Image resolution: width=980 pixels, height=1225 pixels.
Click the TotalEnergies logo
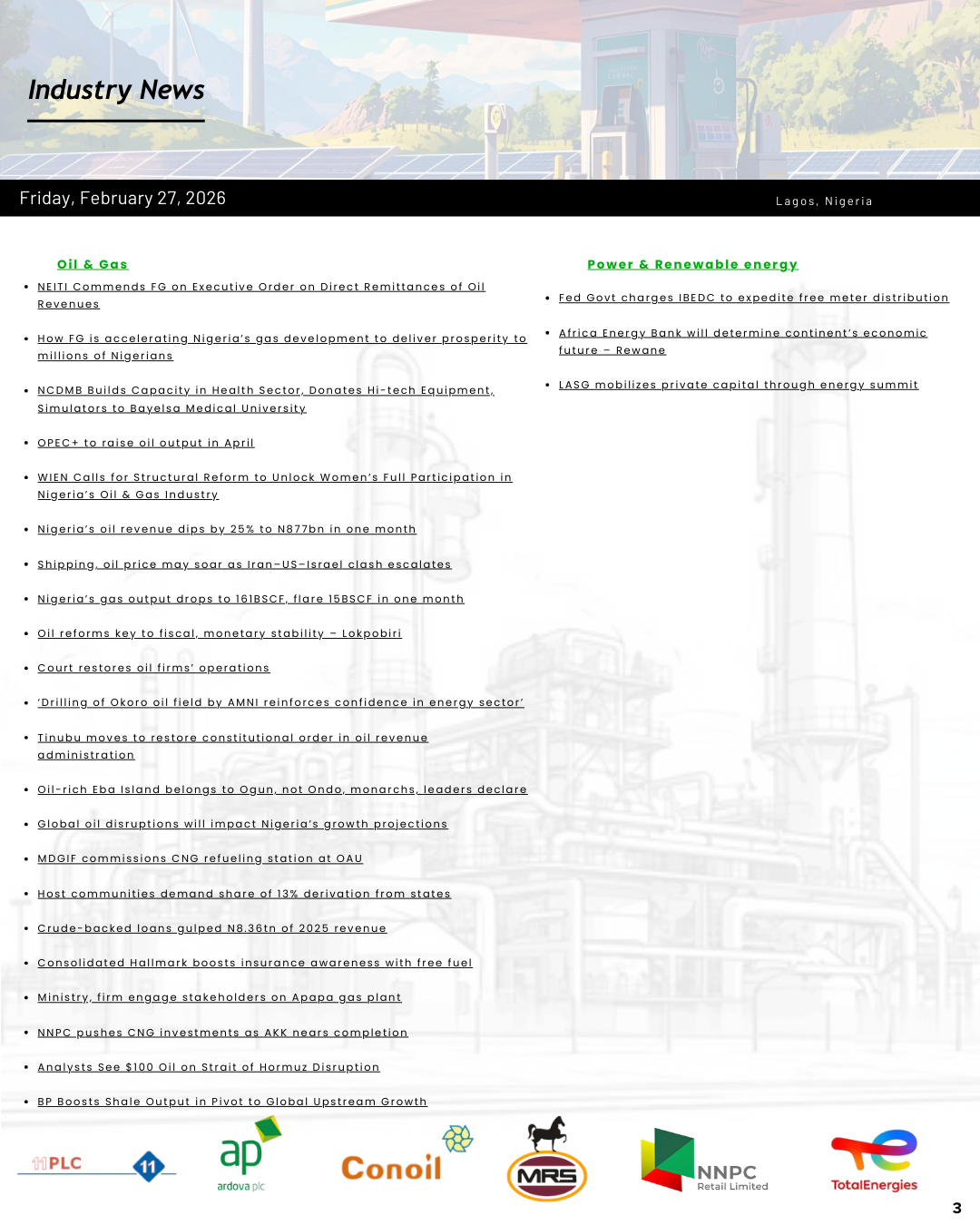click(874, 1161)
